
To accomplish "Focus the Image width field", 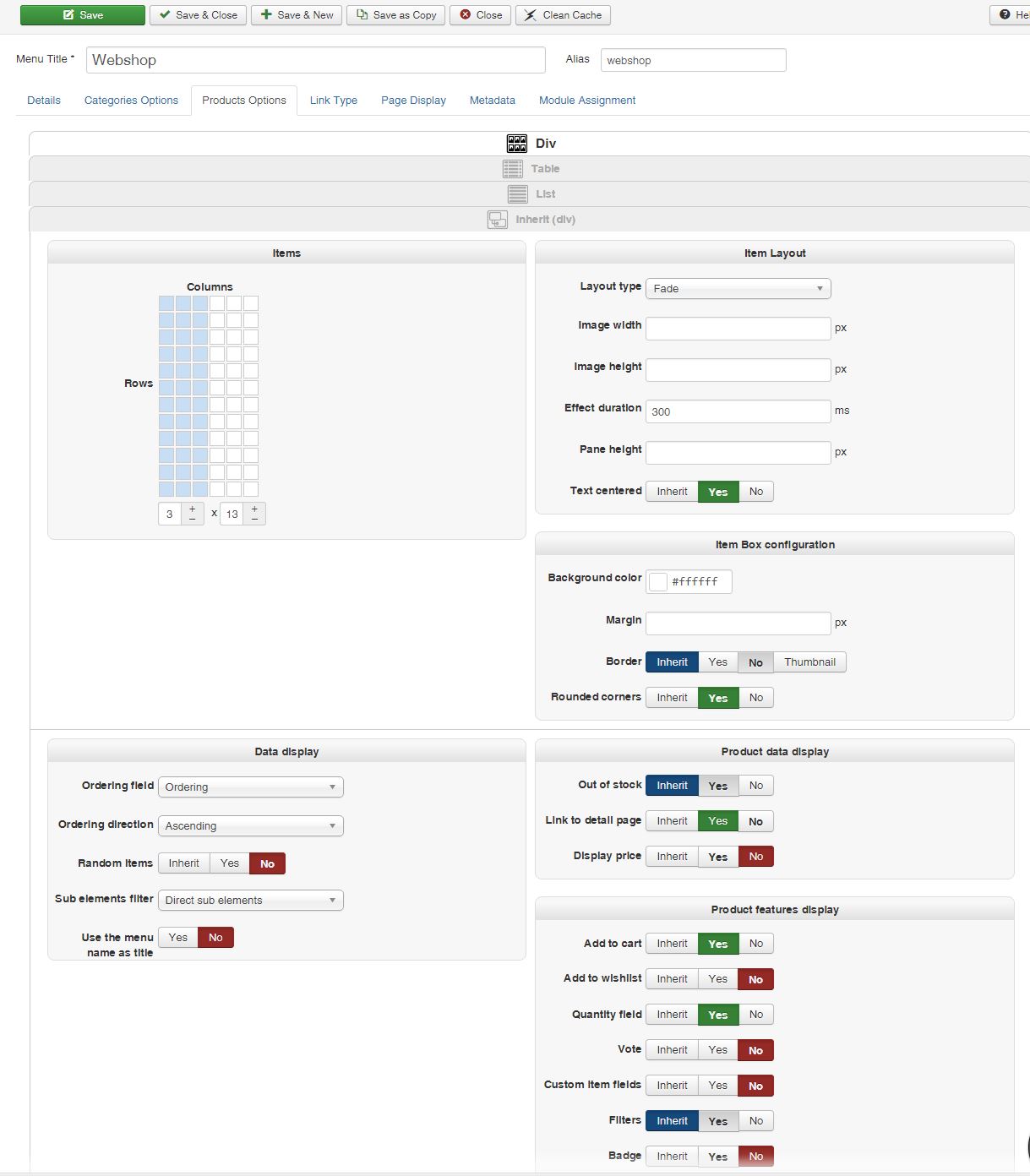I will 738,329.
